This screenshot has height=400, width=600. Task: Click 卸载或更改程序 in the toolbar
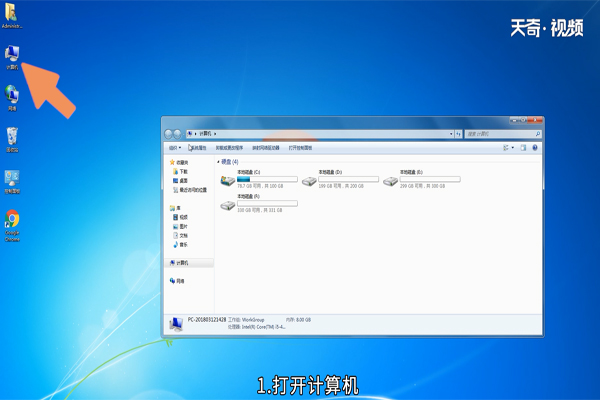pyautogui.click(x=229, y=148)
